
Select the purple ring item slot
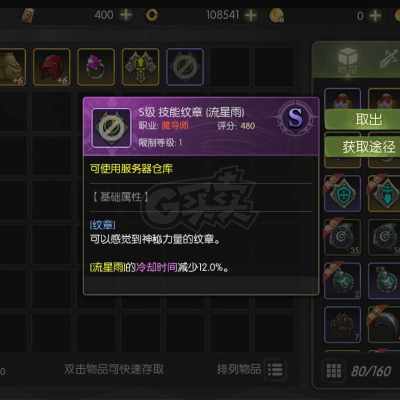pos(96,67)
